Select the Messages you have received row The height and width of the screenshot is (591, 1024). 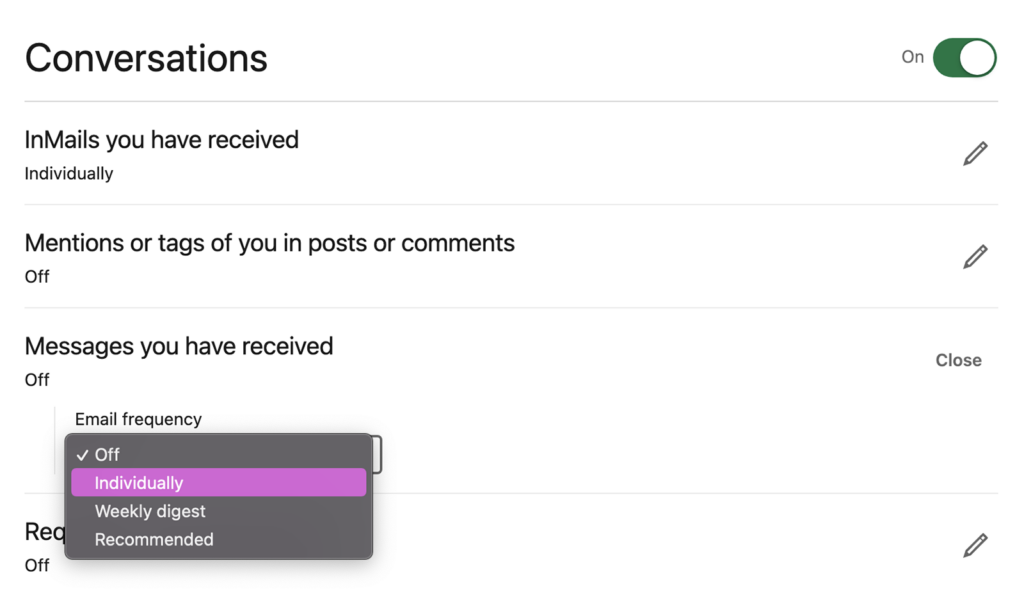click(x=178, y=346)
